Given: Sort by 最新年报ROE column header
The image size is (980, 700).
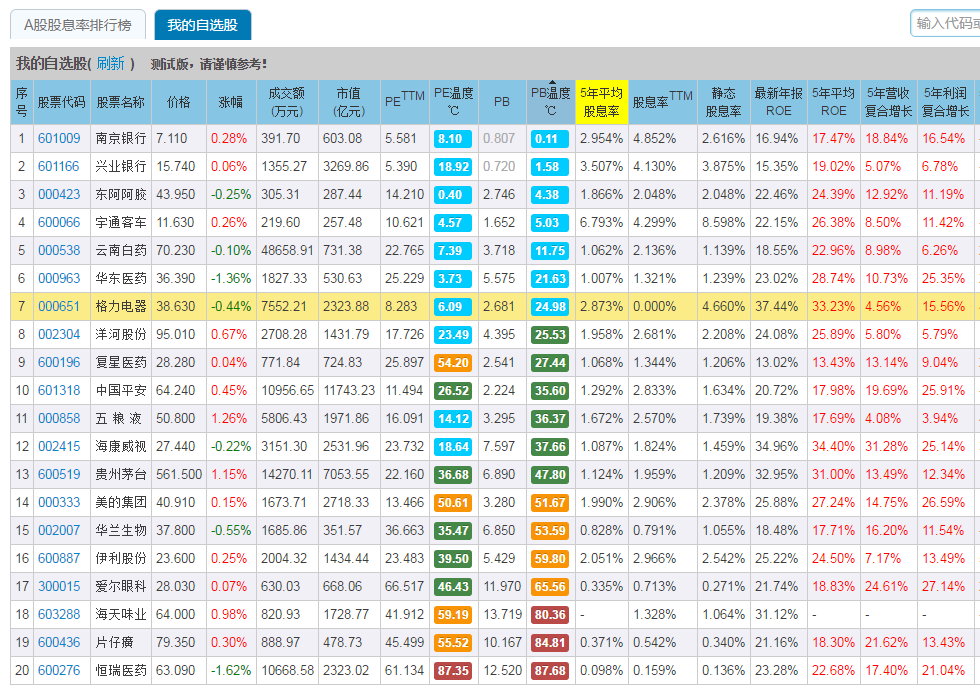Looking at the screenshot, I should pos(778,102).
